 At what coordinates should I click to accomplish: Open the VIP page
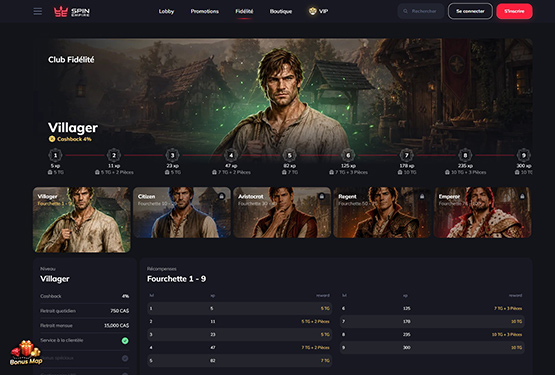pos(319,11)
